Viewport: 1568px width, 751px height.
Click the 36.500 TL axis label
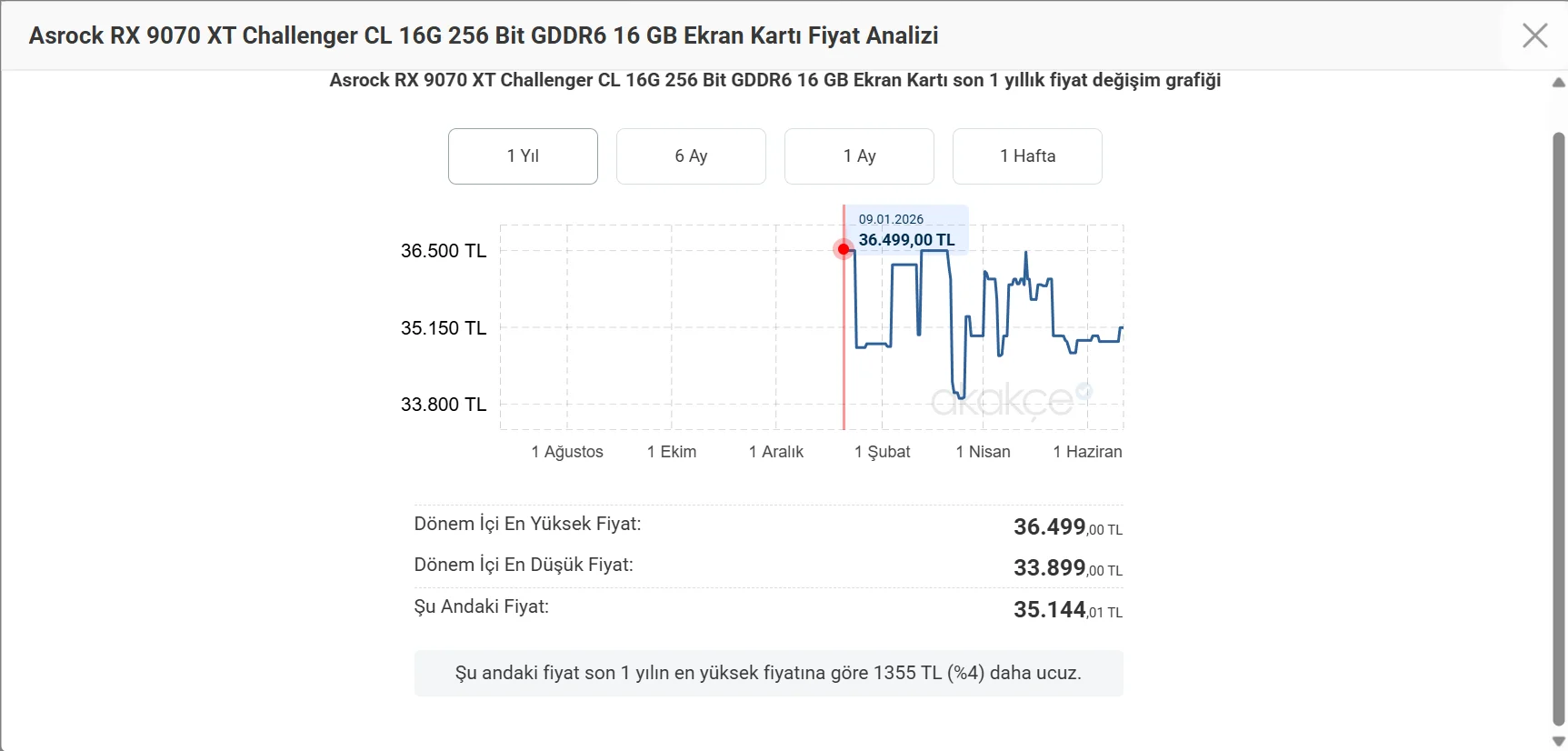[x=444, y=251]
